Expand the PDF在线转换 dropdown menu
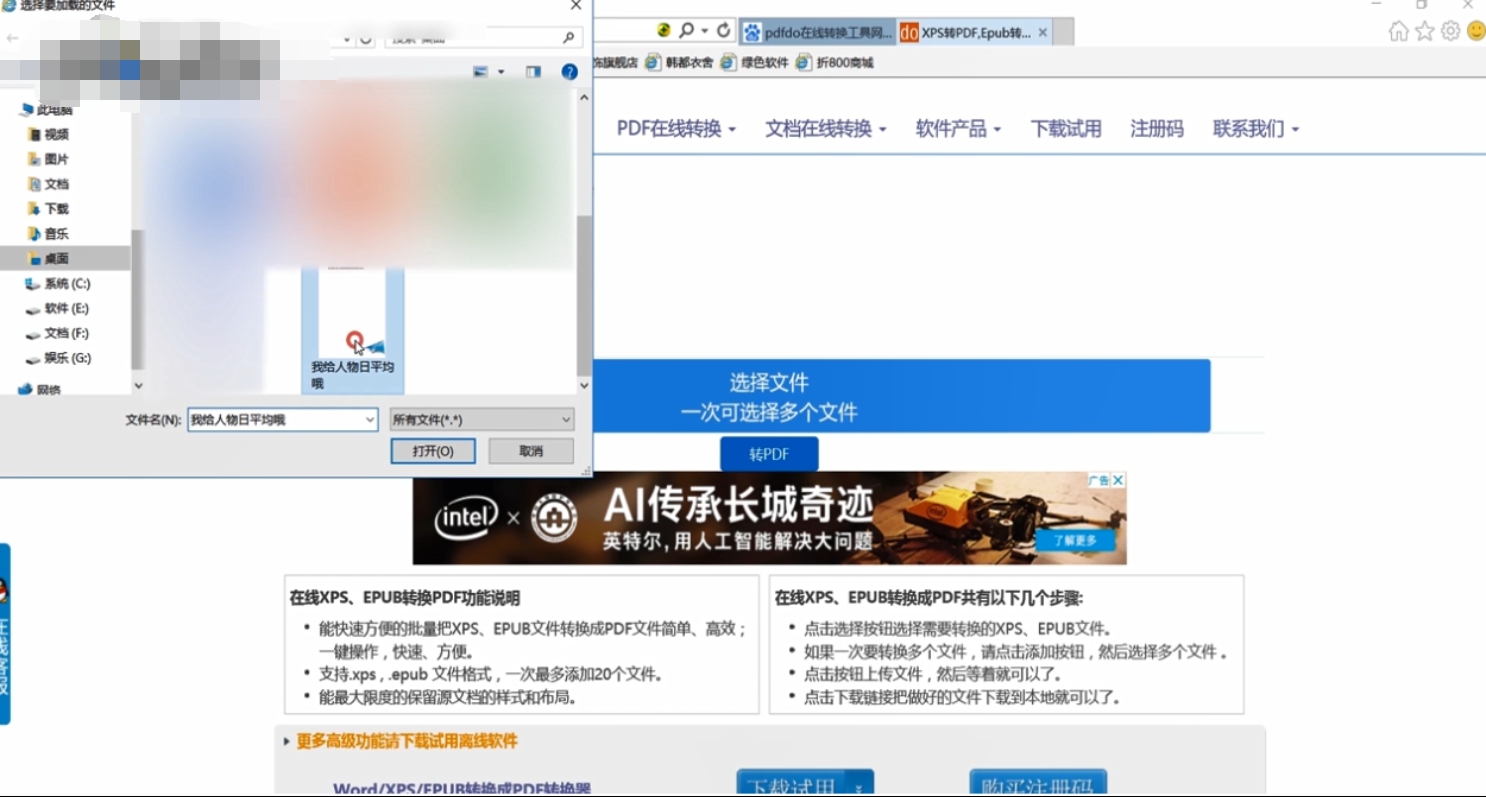Viewport: 1486px width, 797px height. [676, 129]
